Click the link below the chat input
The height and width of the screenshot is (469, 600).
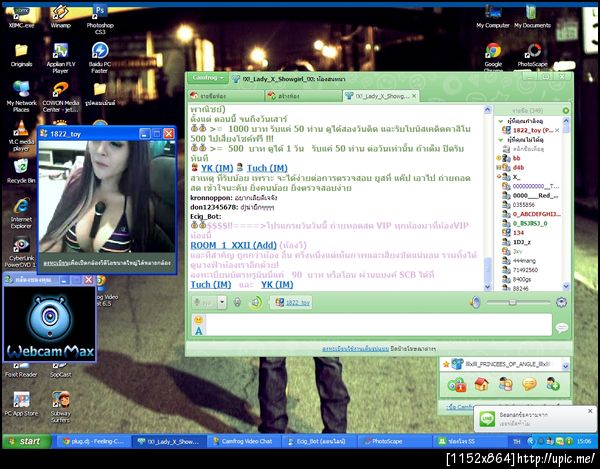[x=355, y=349]
